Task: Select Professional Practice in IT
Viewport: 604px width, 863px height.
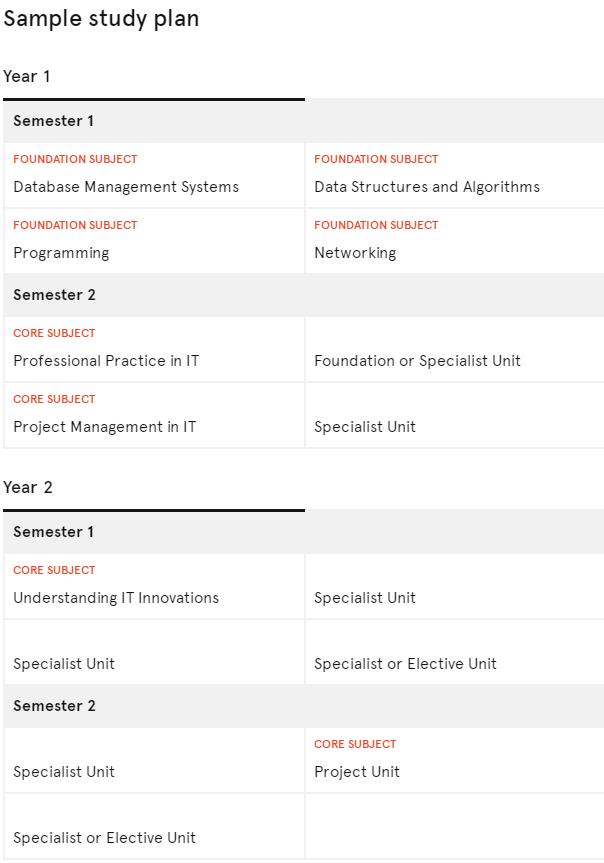Action: point(106,361)
